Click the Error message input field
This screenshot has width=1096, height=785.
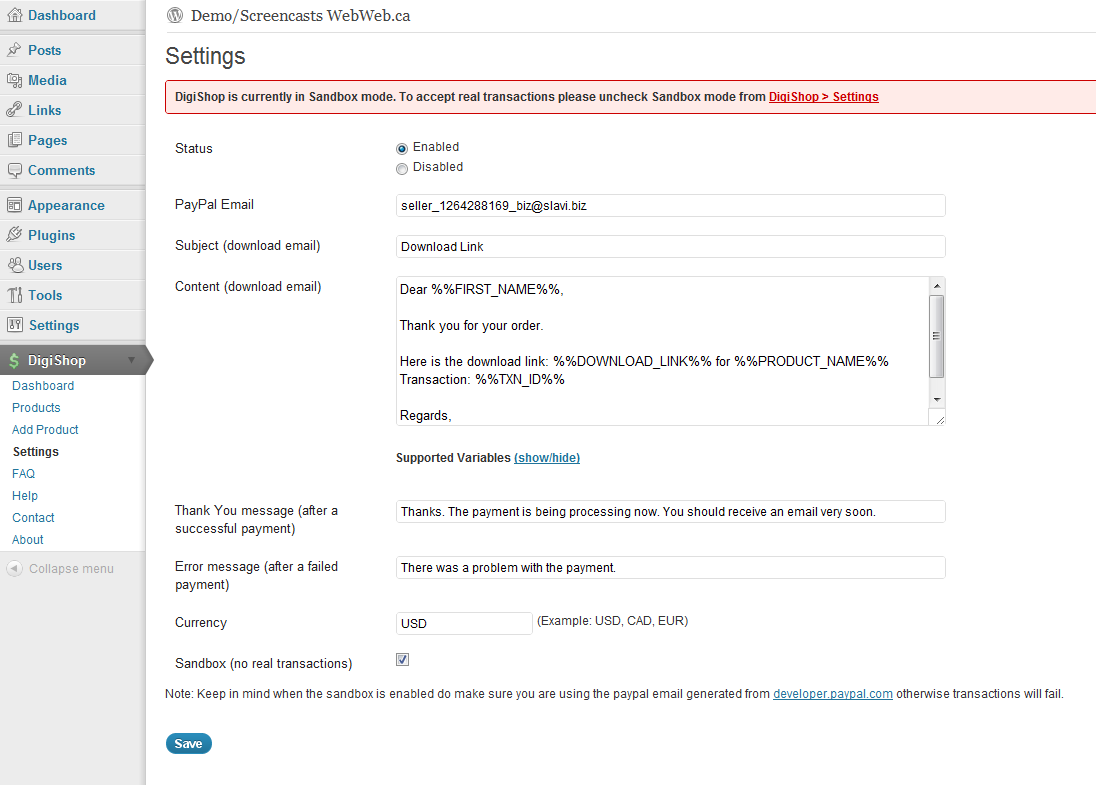click(x=670, y=568)
